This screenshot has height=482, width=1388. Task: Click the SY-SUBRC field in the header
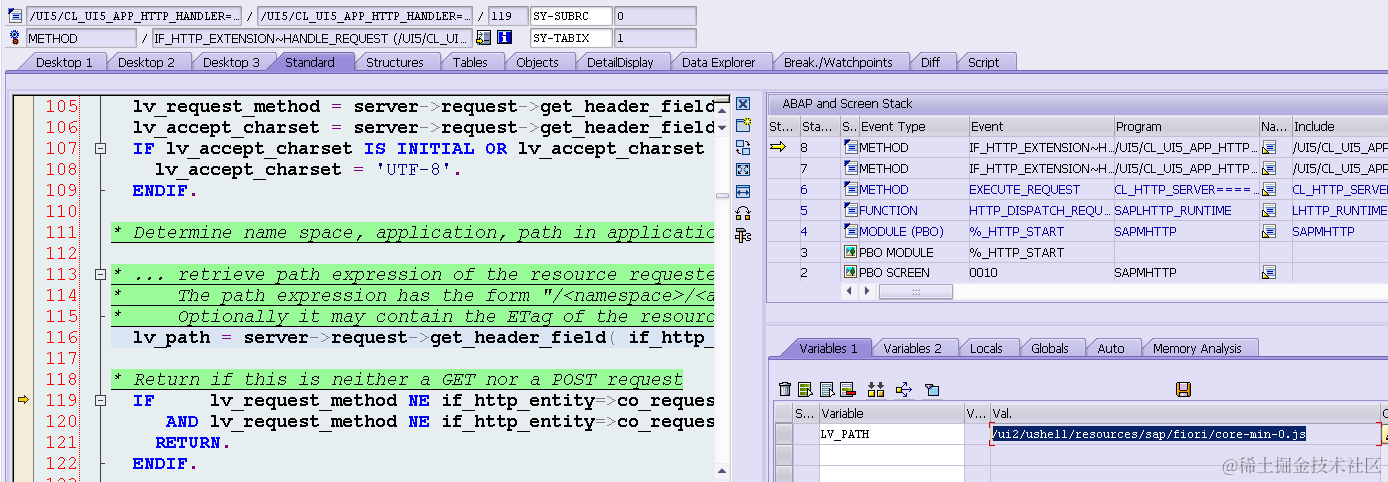tap(569, 16)
